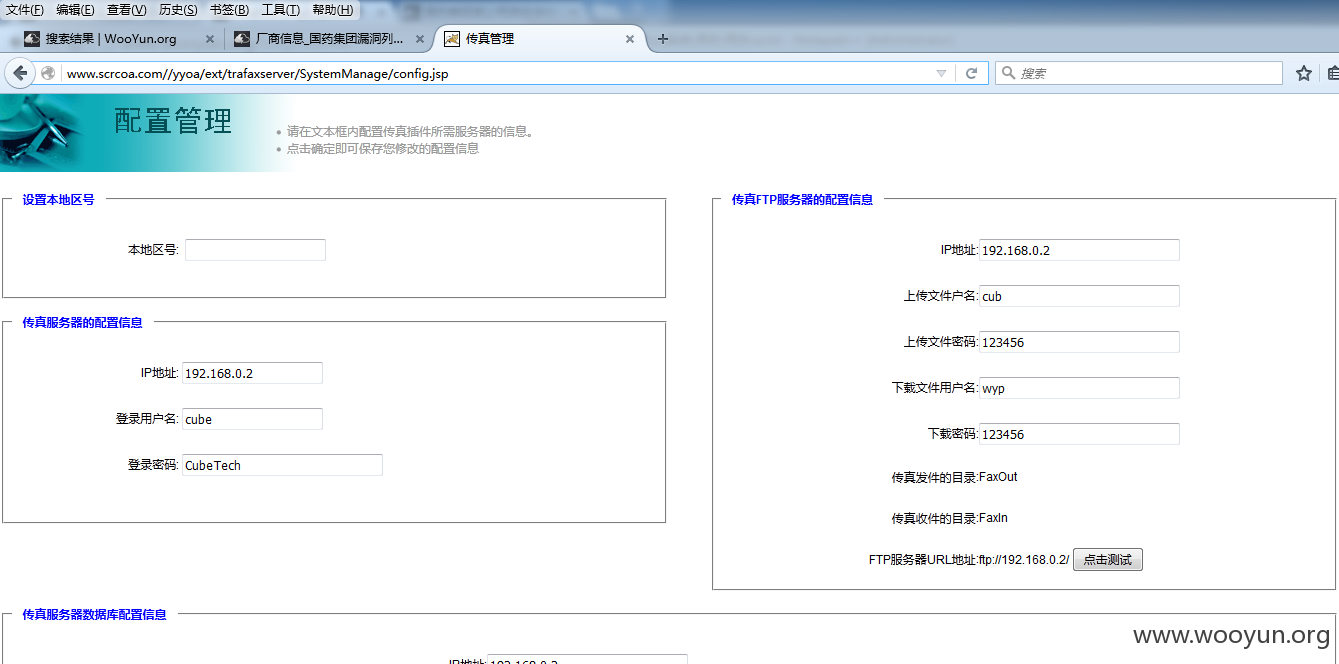Click the 上传文件密码 field
The width and height of the screenshot is (1339, 664).
coord(1079,342)
